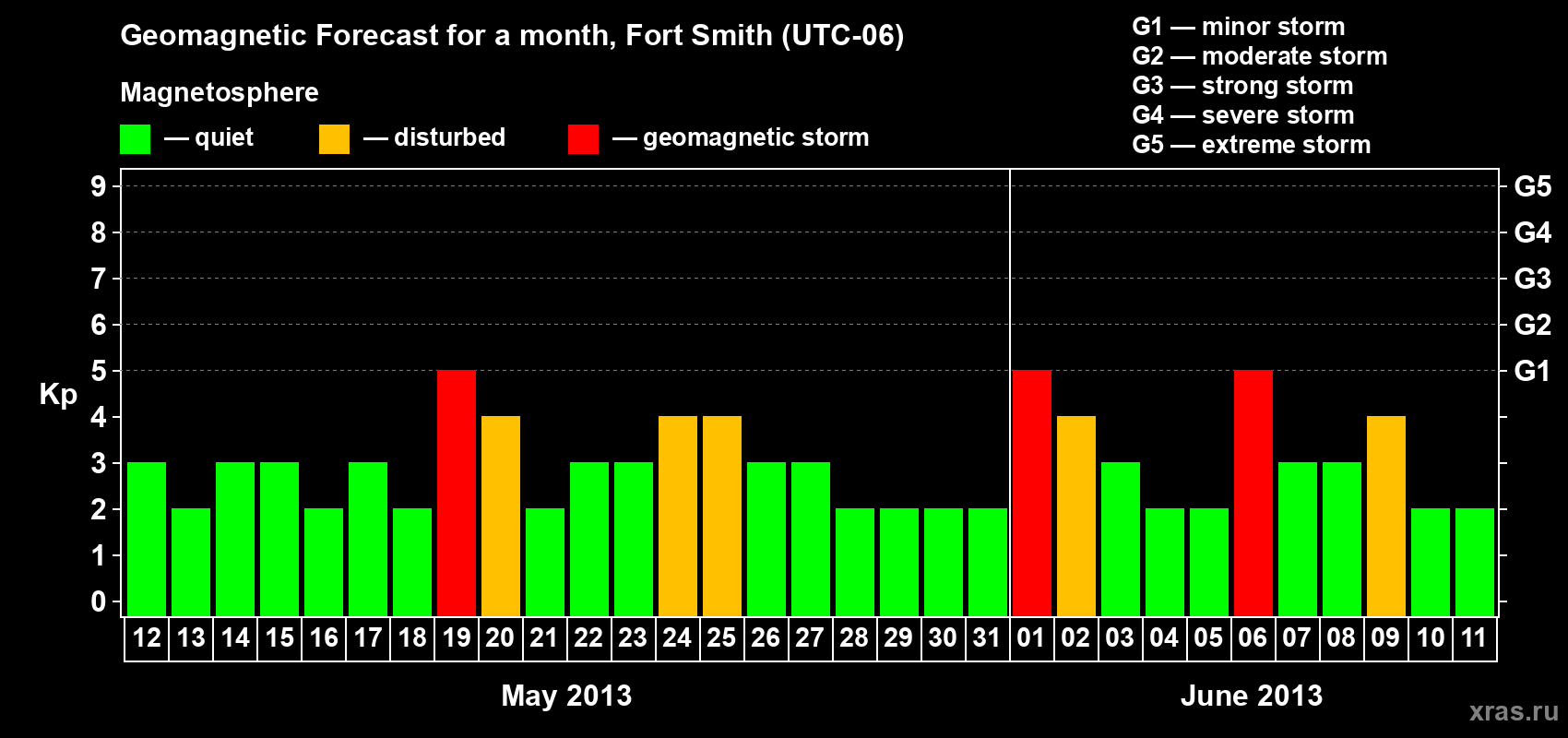The image size is (1568, 738).
Task: Click the date label 03
Action: click(x=1120, y=638)
